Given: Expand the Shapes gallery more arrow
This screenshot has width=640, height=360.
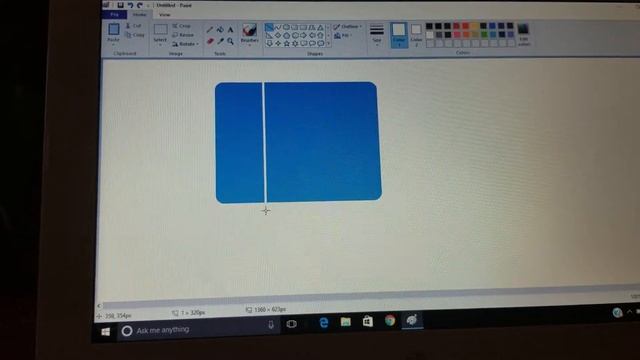Looking at the screenshot, I should pos(328,43).
